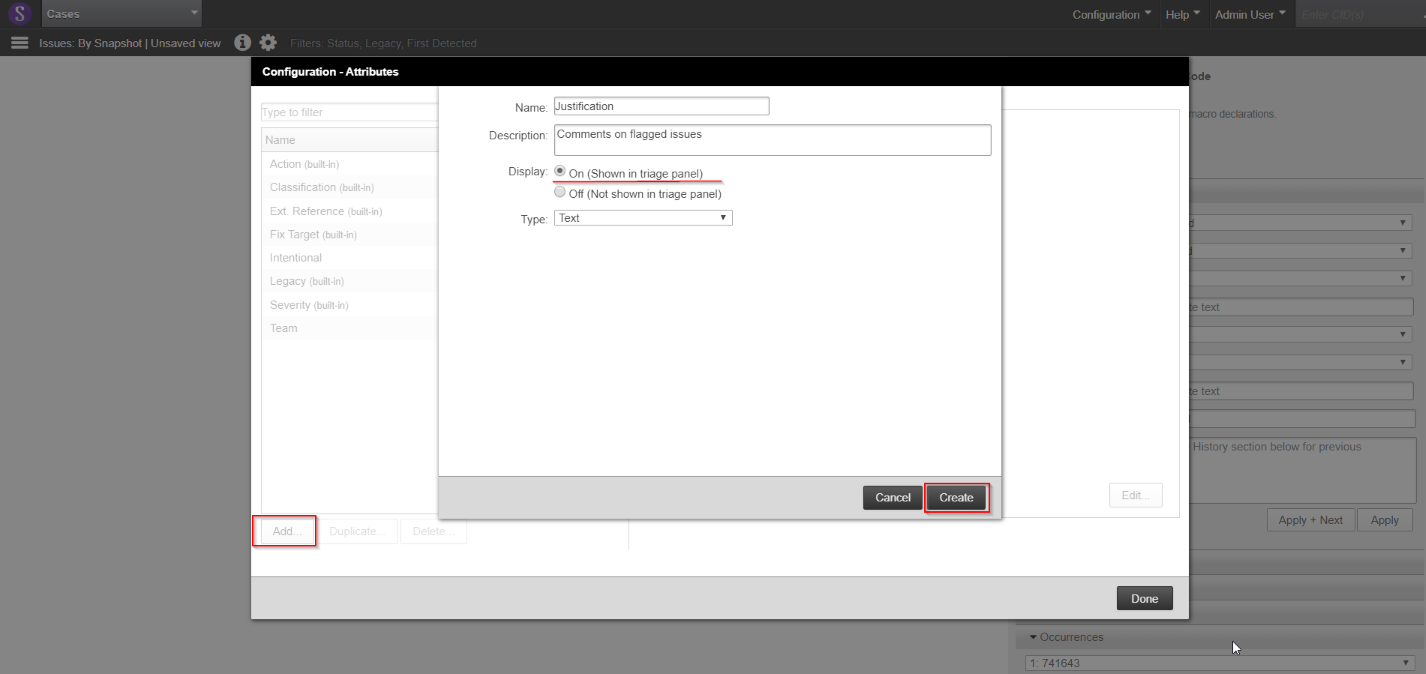Open the Cases project dropdown
Viewport: 1426px width, 674px height.
pyautogui.click(x=121, y=14)
